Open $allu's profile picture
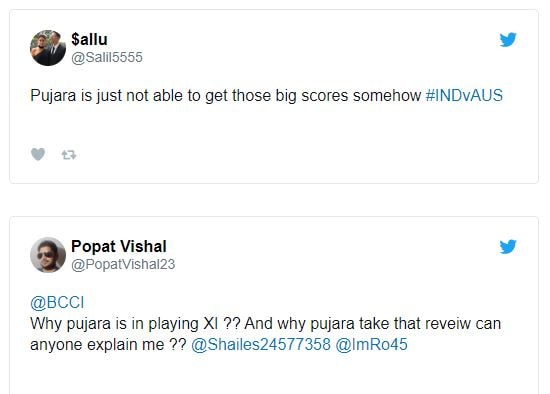 pos(48,48)
